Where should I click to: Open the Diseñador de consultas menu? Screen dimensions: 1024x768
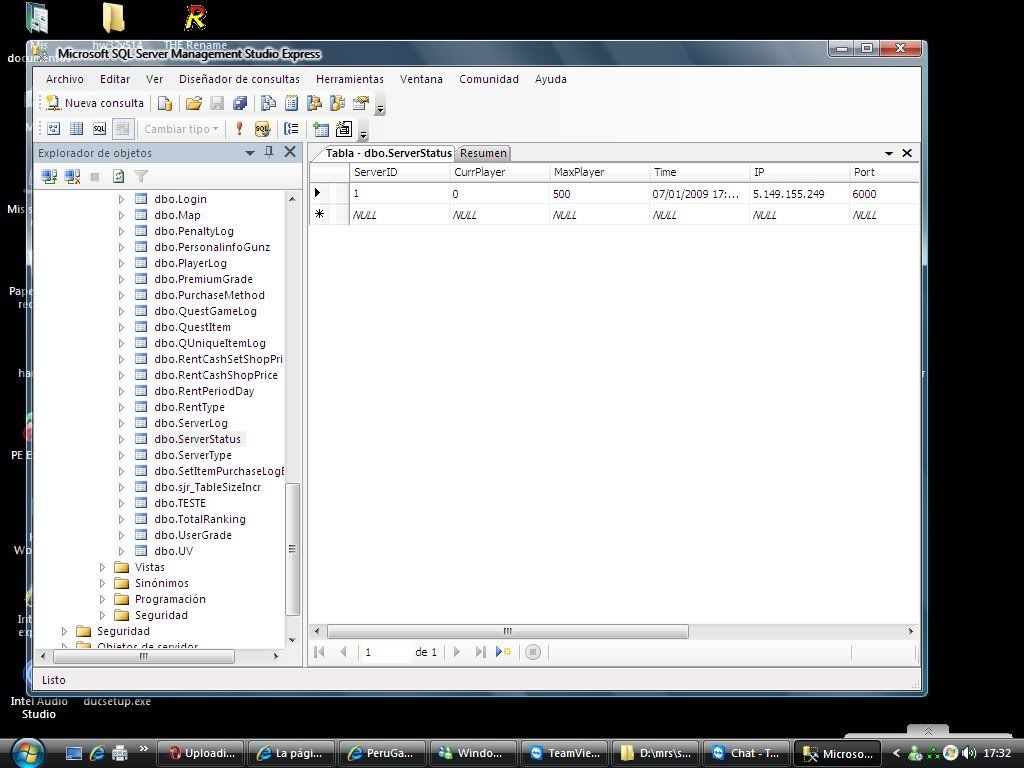pyautogui.click(x=240, y=79)
